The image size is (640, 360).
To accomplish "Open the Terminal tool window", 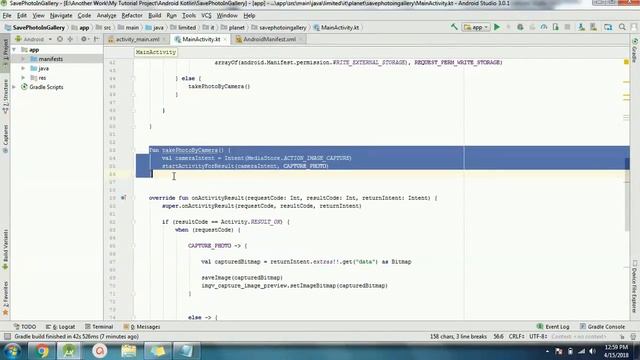I will click(x=99, y=327).
